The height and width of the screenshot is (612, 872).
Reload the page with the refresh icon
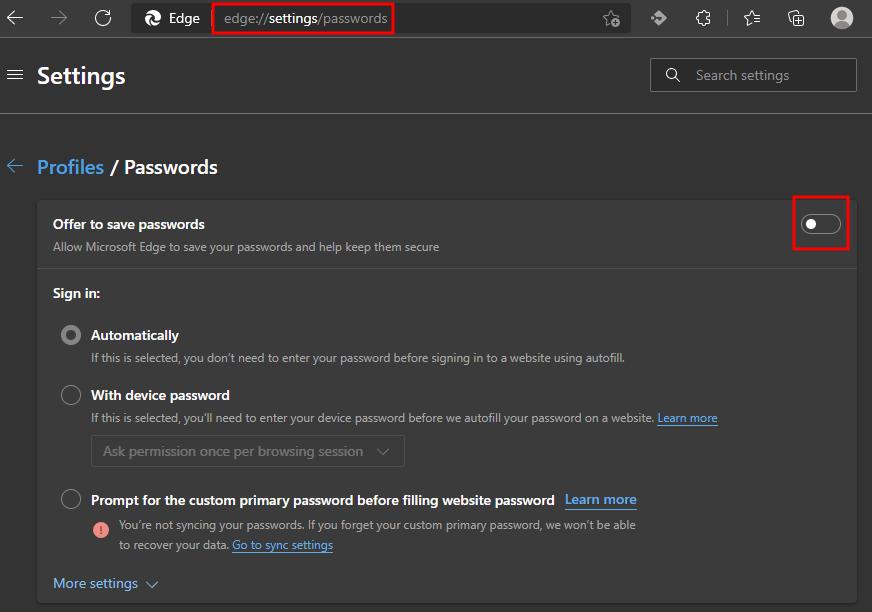pyautogui.click(x=103, y=18)
